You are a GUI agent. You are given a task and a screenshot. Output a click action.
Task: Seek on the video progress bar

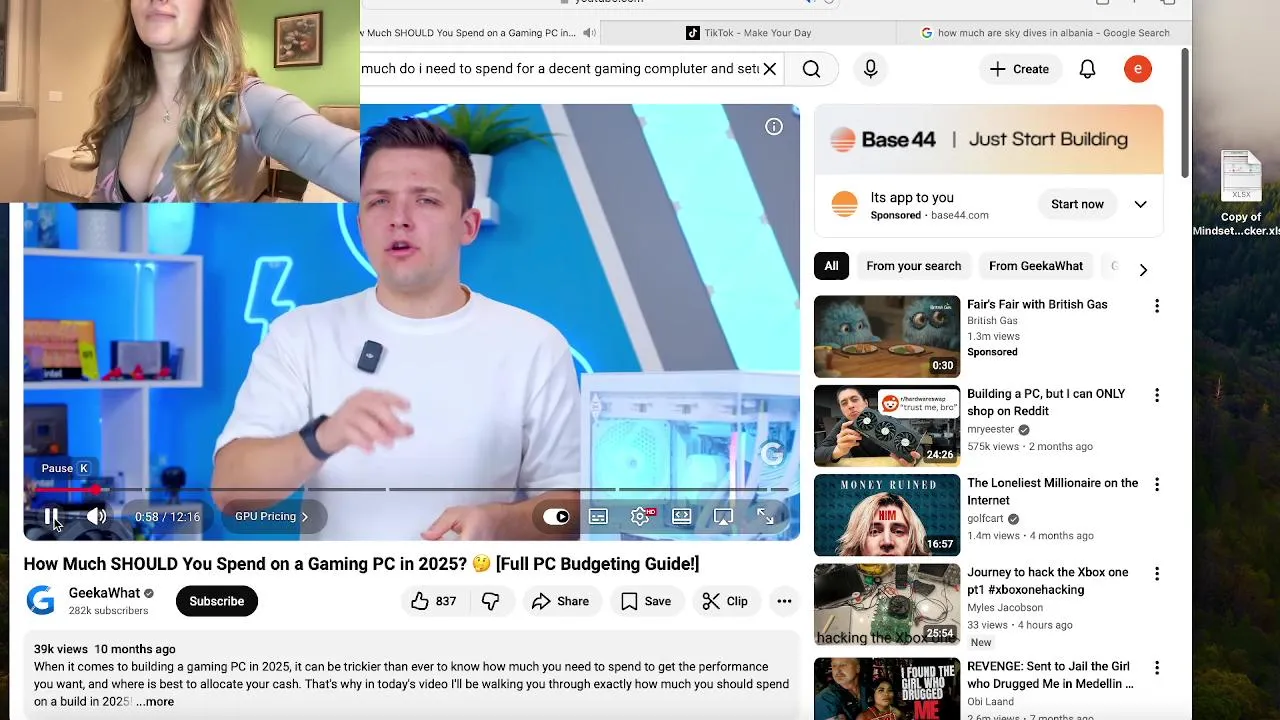(x=412, y=490)
